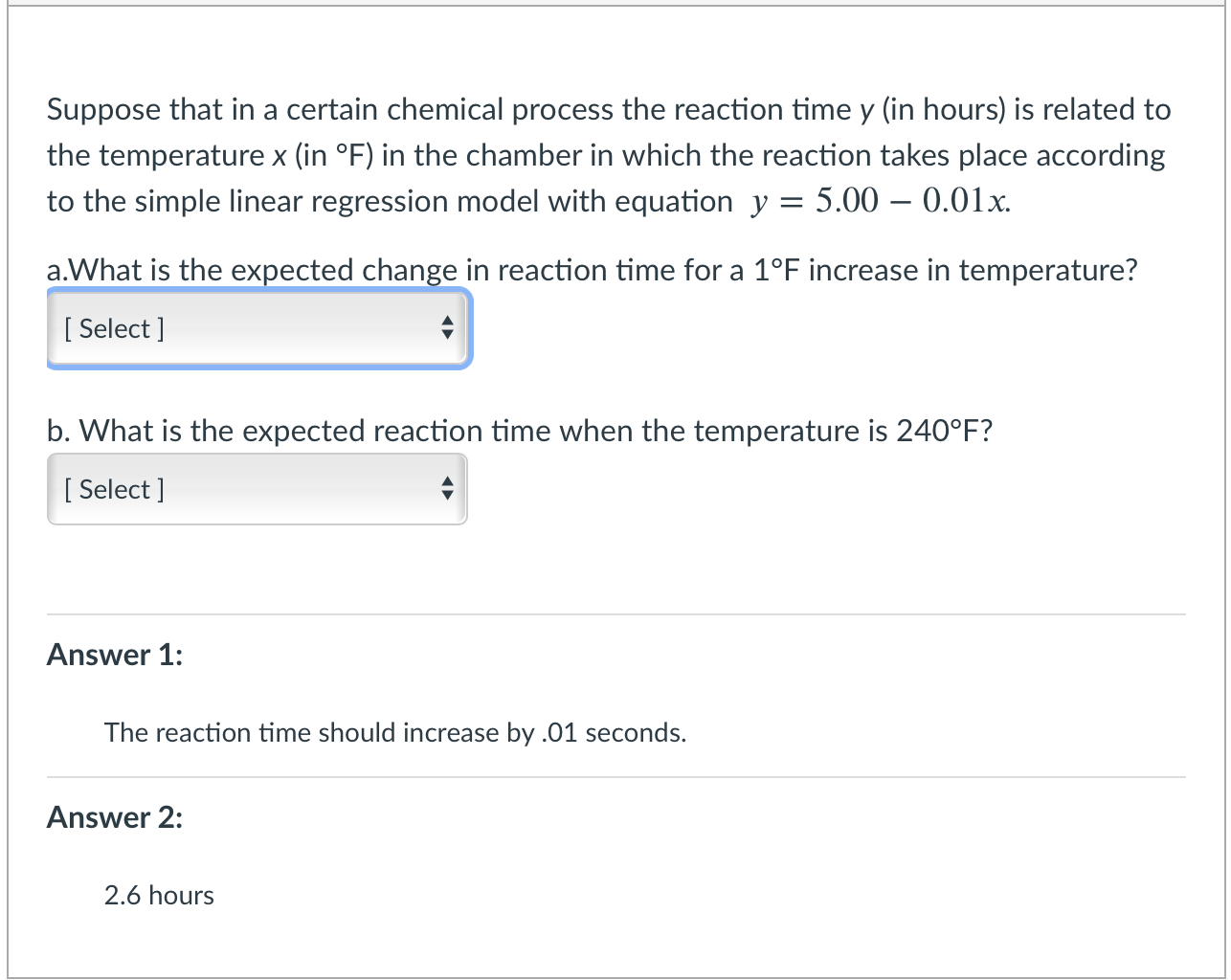Click the '[ Select ]' label in the first dropdown
1231x980 pixels.
pos(114,328)
